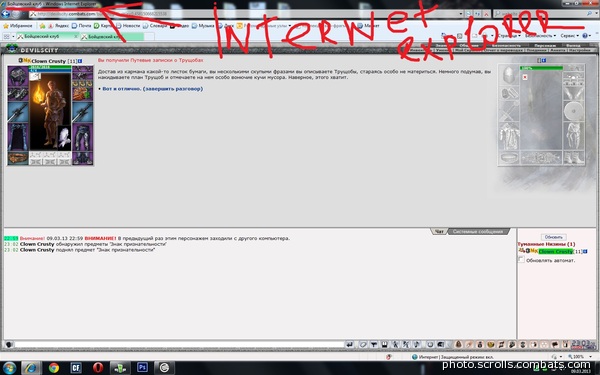Open Google Chrome from the taskbar

tap(54, 368)
